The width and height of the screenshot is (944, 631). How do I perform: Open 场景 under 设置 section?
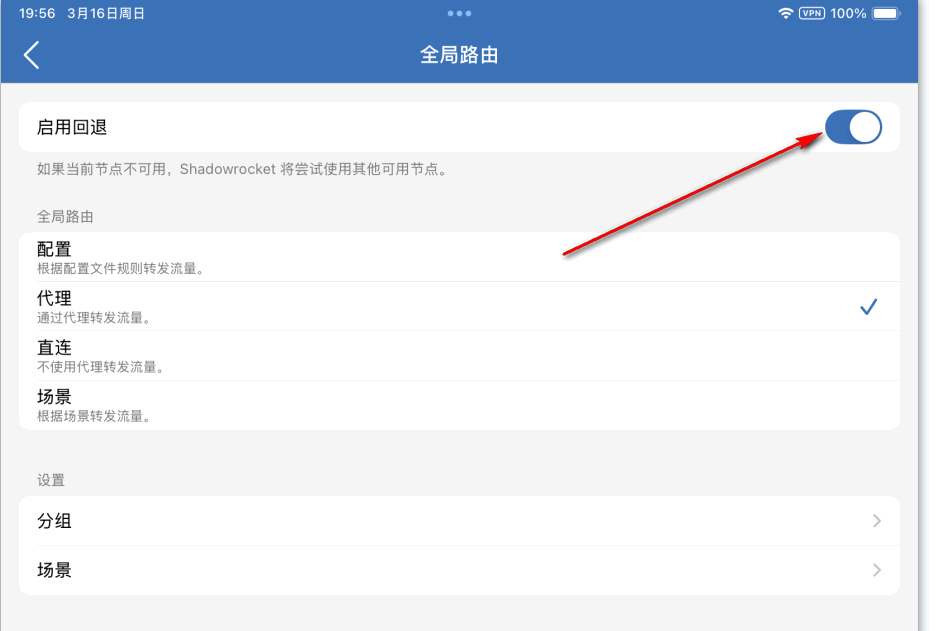pos(54,570)
